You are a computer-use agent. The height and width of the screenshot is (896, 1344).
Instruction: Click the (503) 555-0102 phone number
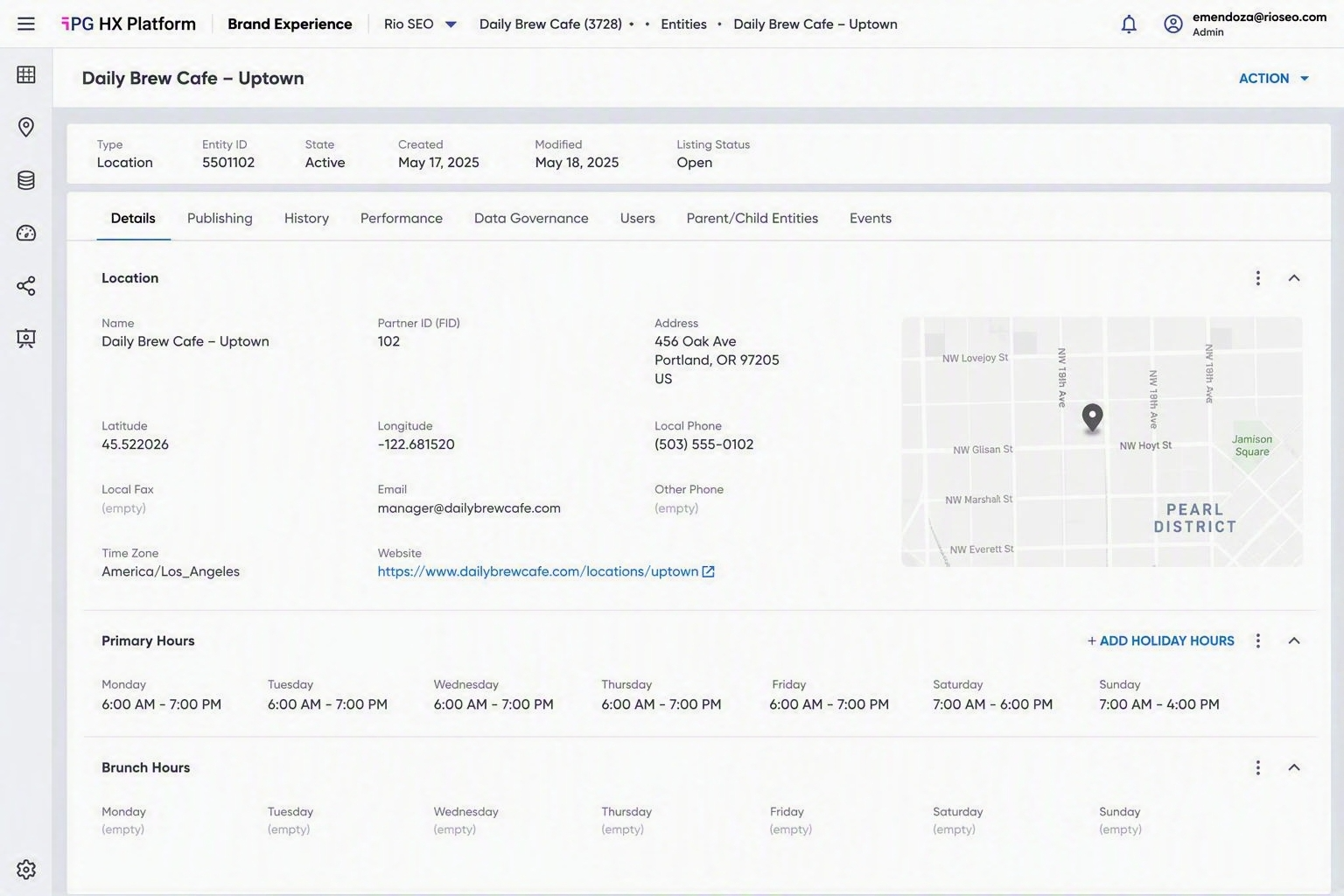tap(703, 444)
